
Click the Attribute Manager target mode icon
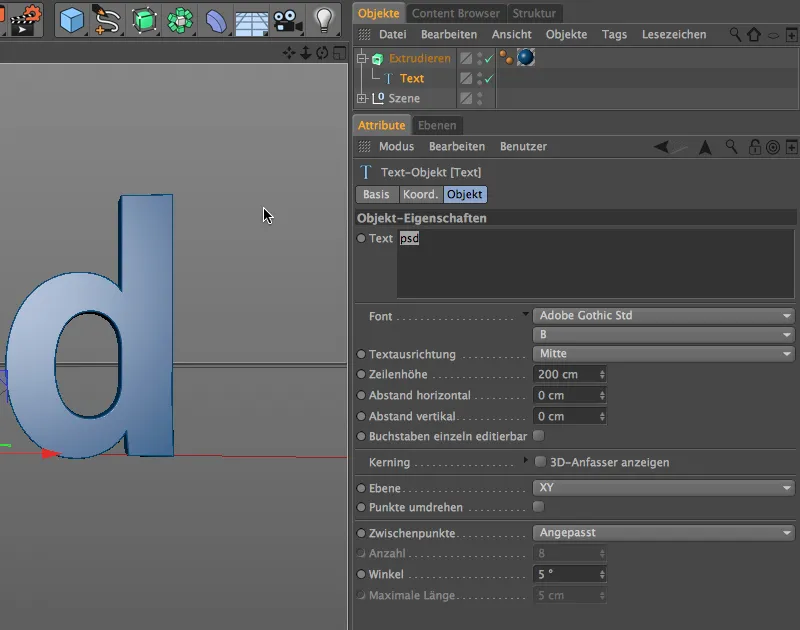[773, 147]
